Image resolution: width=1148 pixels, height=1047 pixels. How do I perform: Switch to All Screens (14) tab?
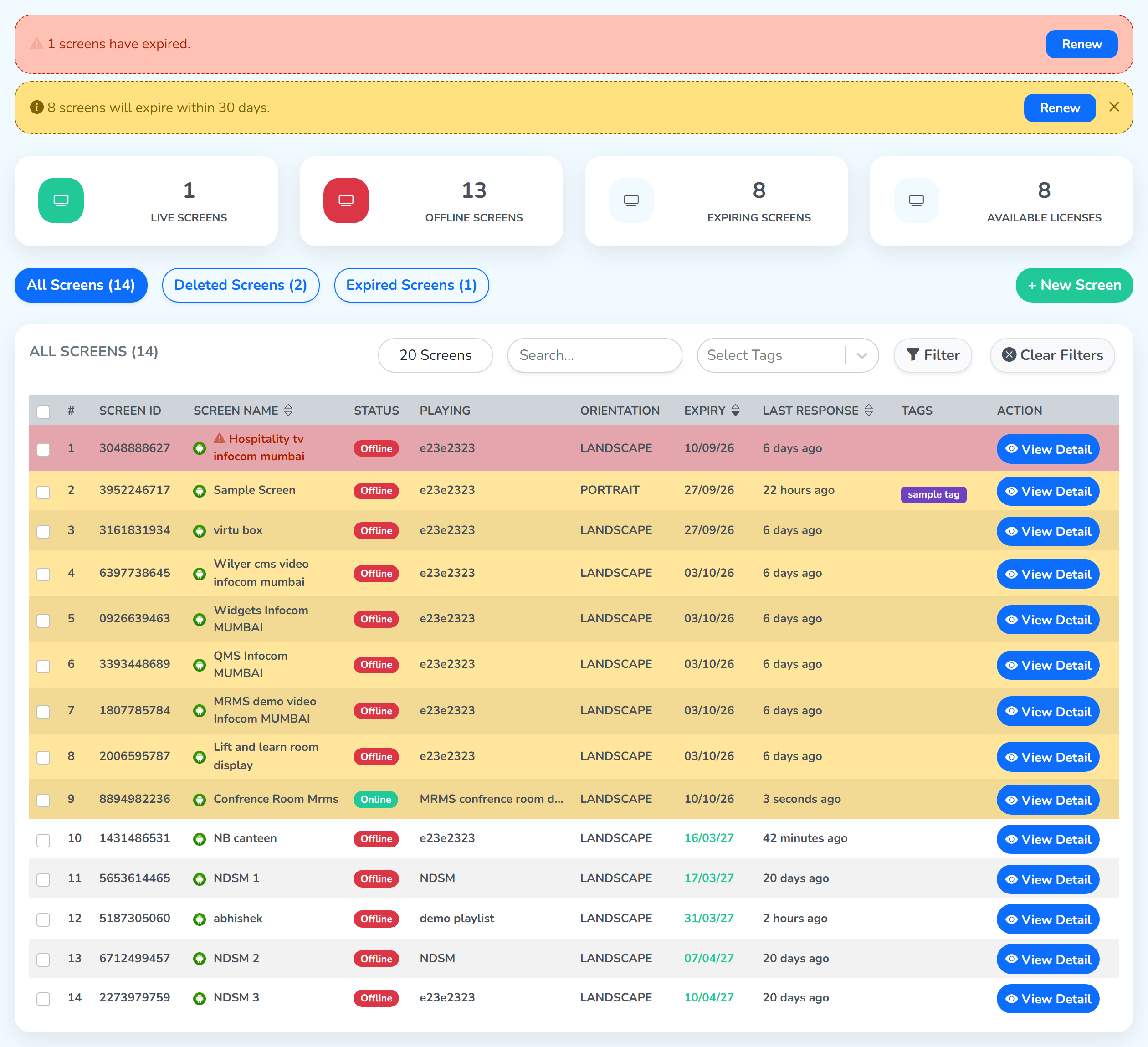81,285
